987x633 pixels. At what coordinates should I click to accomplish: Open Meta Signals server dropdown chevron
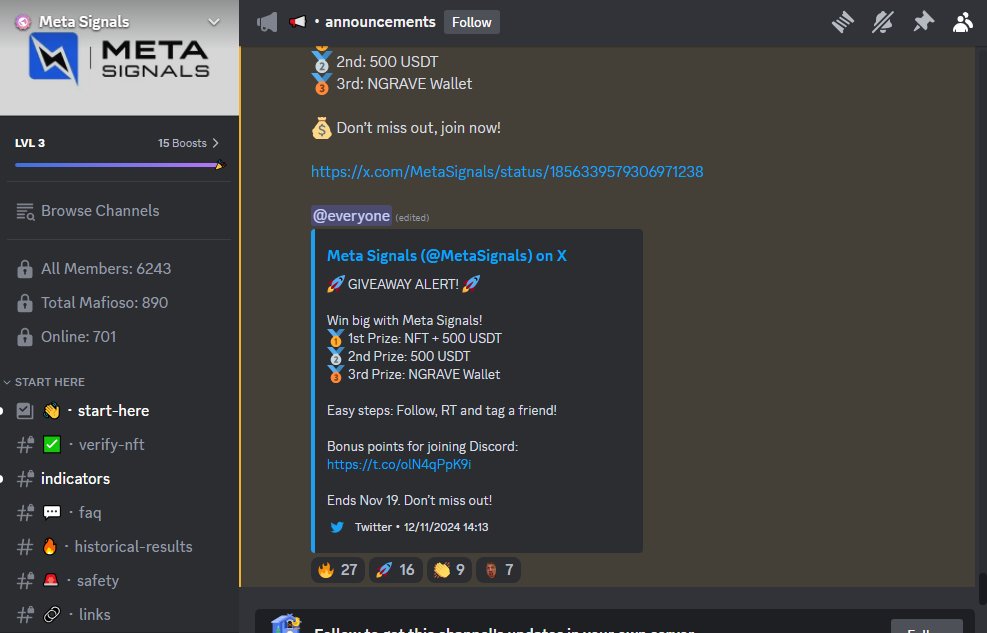point(214,22)
